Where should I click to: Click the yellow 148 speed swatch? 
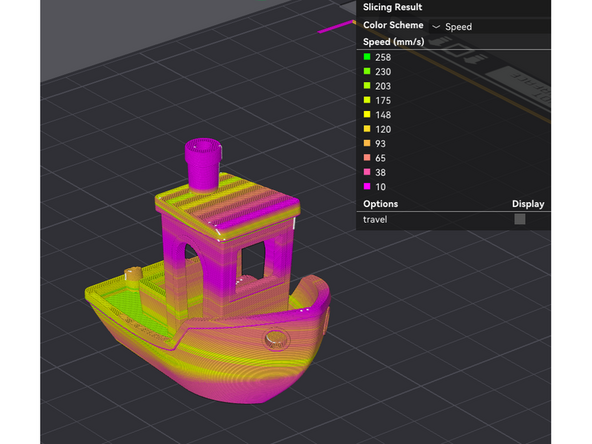tap(367, 114)
